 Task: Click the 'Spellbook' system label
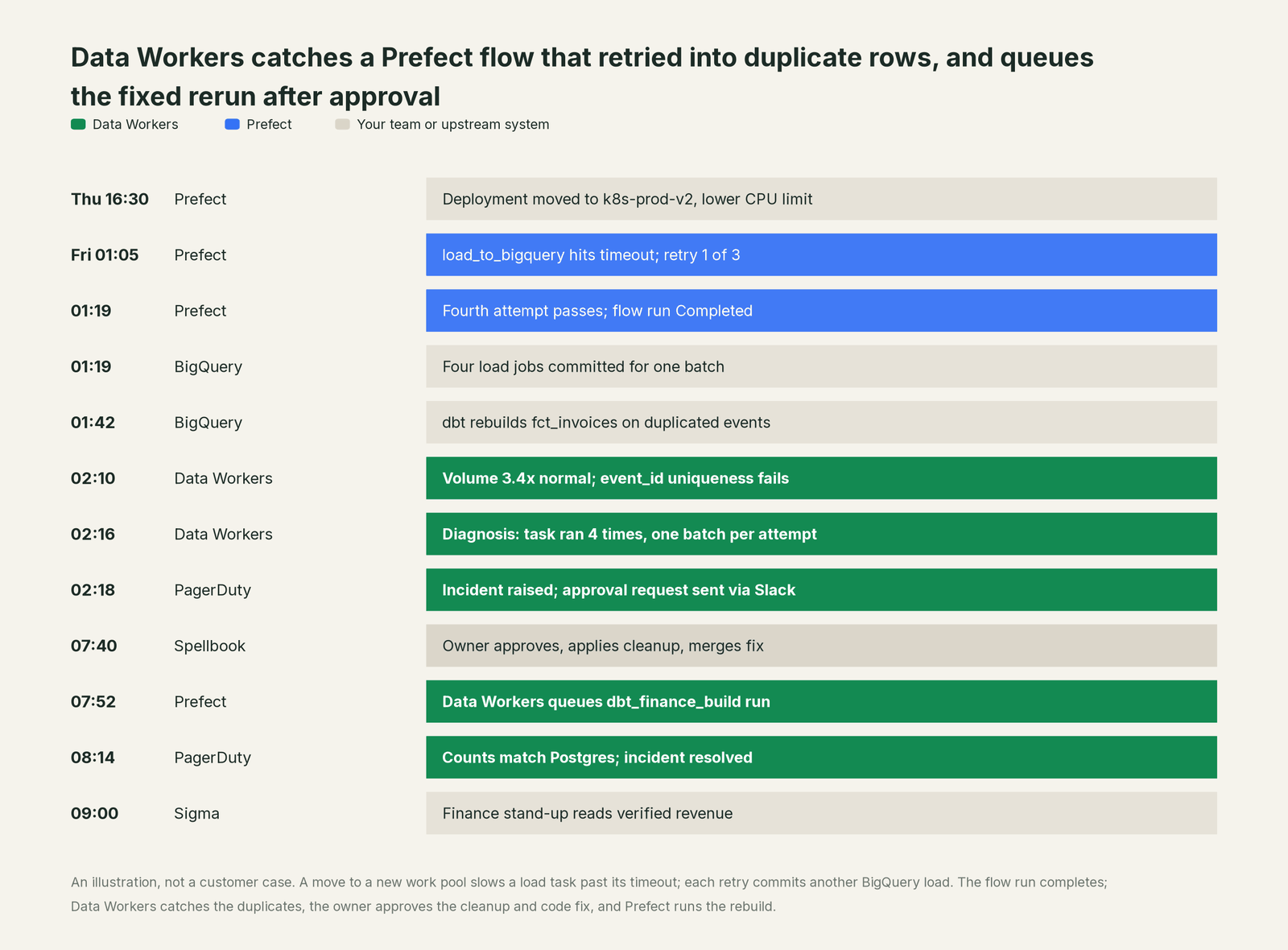[x=209, y=646]
